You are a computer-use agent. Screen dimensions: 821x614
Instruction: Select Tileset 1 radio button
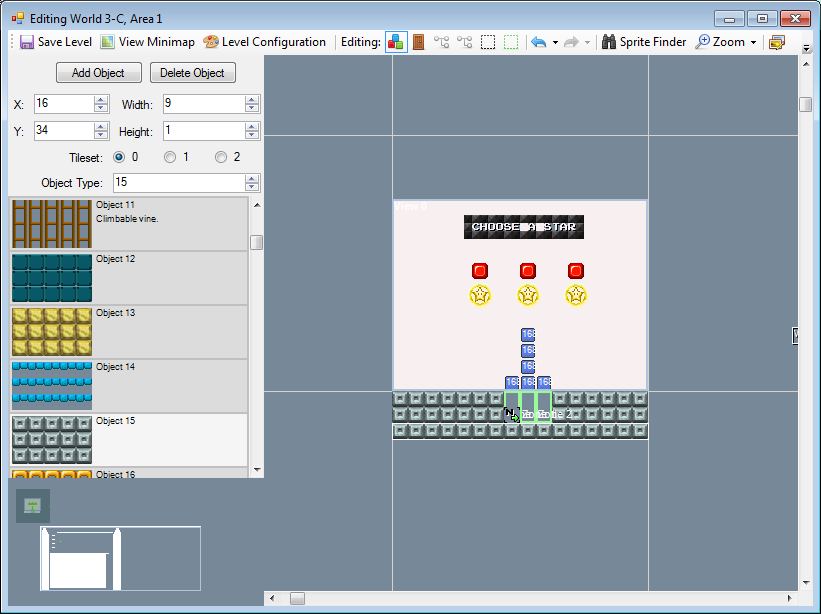(x=170, y=157)
